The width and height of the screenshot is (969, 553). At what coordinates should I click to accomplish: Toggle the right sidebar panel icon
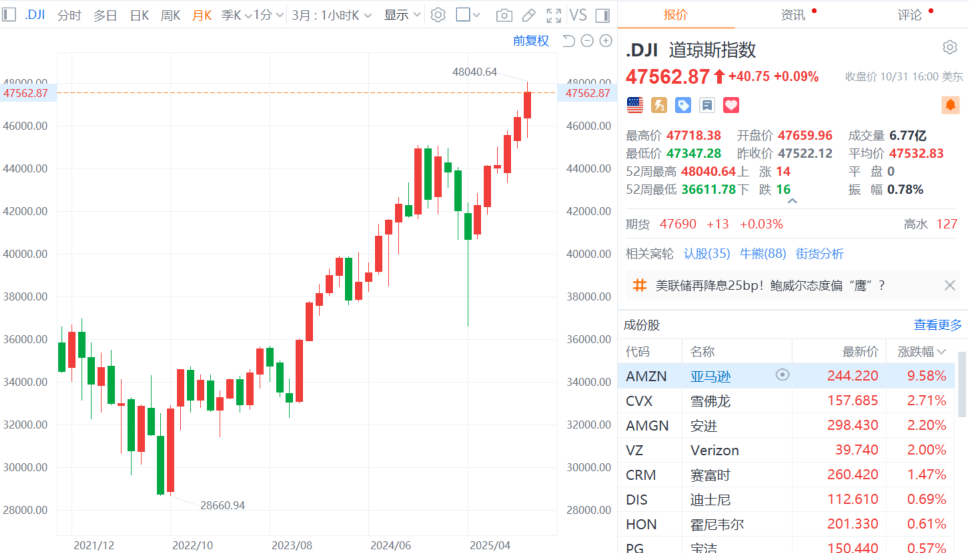(603, 15)
